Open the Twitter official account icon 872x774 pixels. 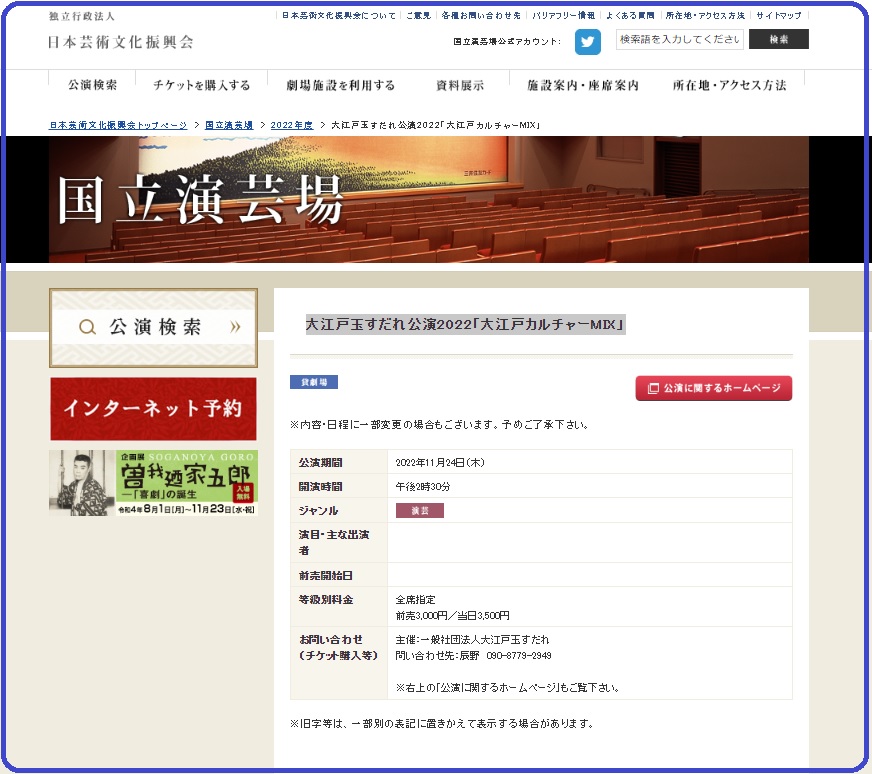588,42
